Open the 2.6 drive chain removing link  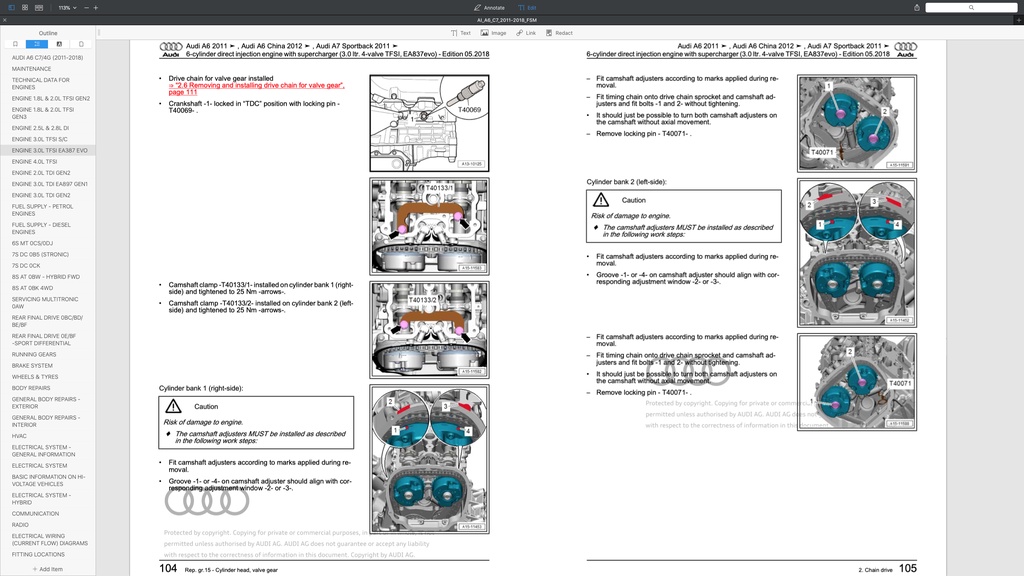pos(256,88)
